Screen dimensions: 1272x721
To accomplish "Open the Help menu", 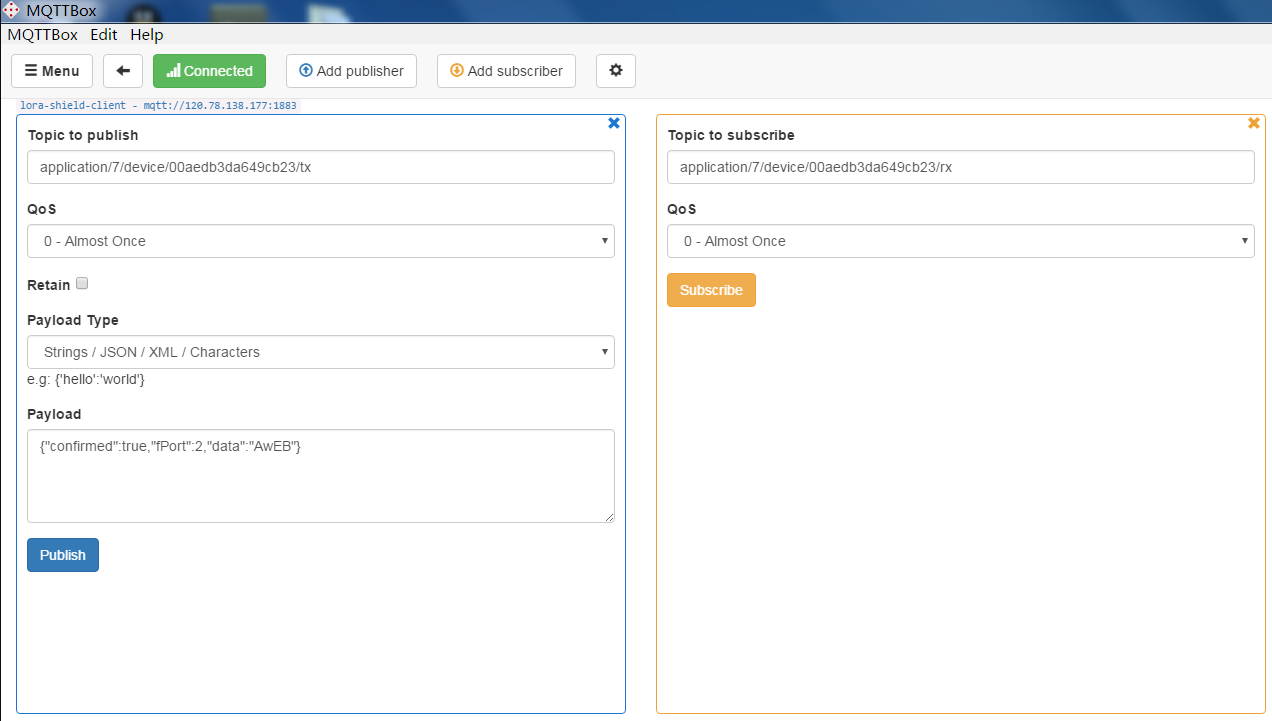I will coord(146,34).
